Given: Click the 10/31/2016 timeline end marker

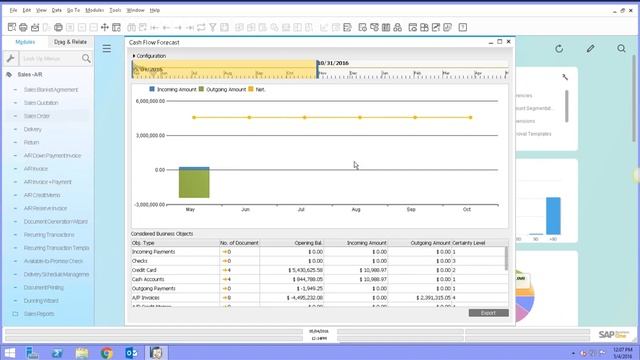Looking at the screenshot, I should (x=317, y=69).
